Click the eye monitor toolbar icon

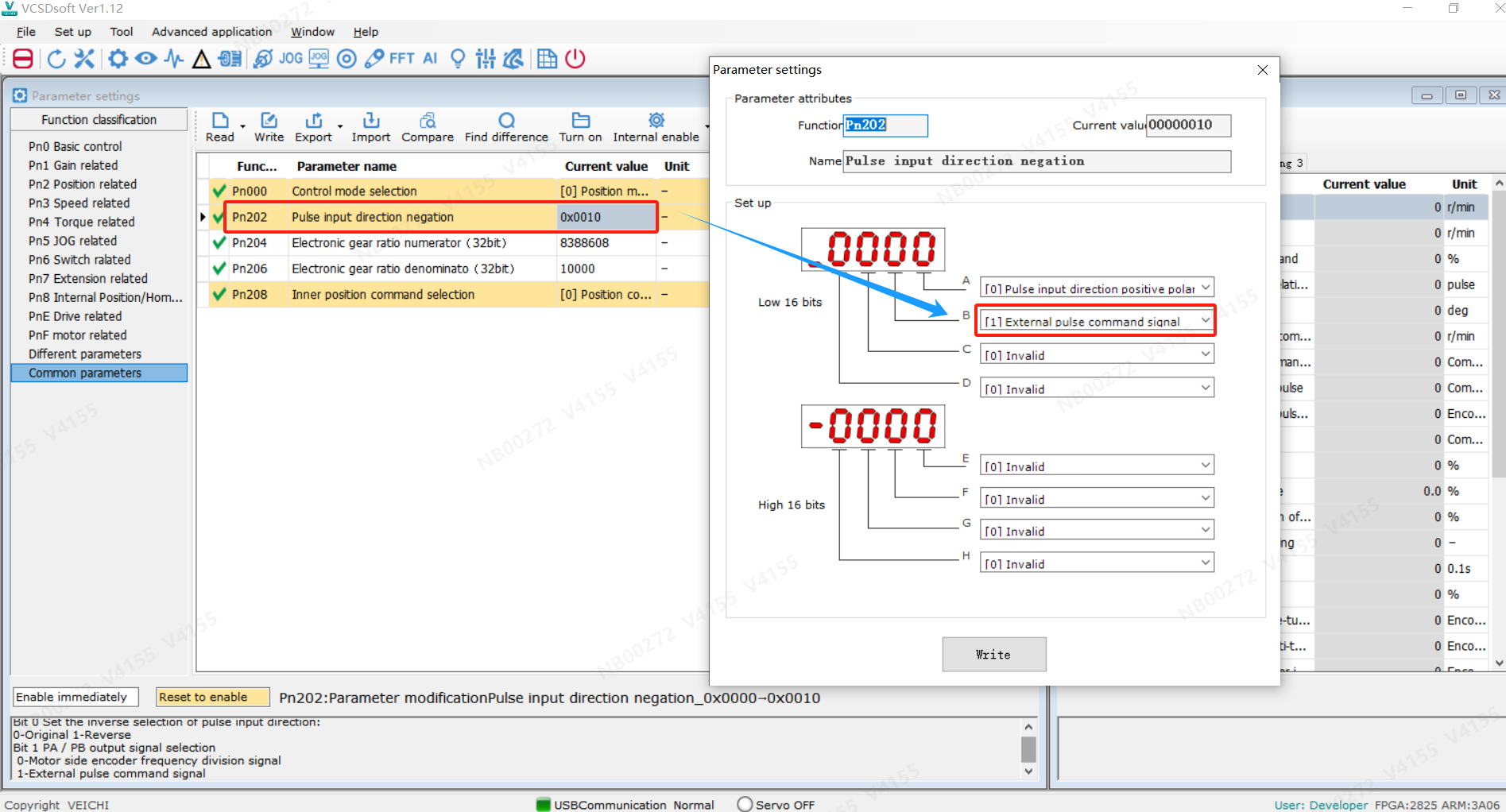pyautogui.click(x=145, y=59)
